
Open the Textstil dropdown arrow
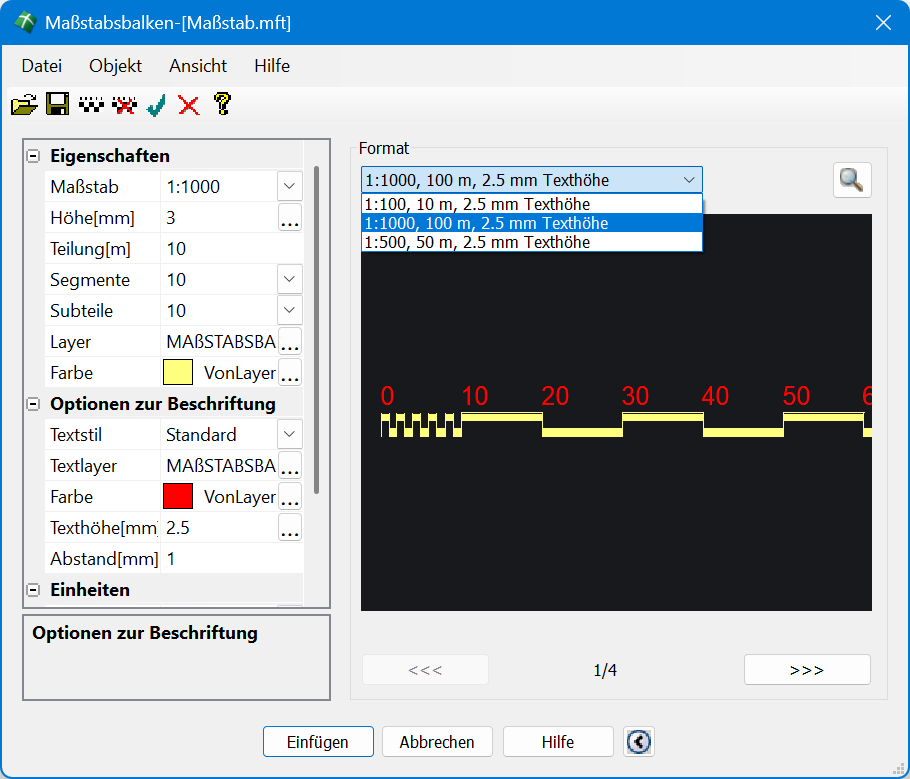289,435
